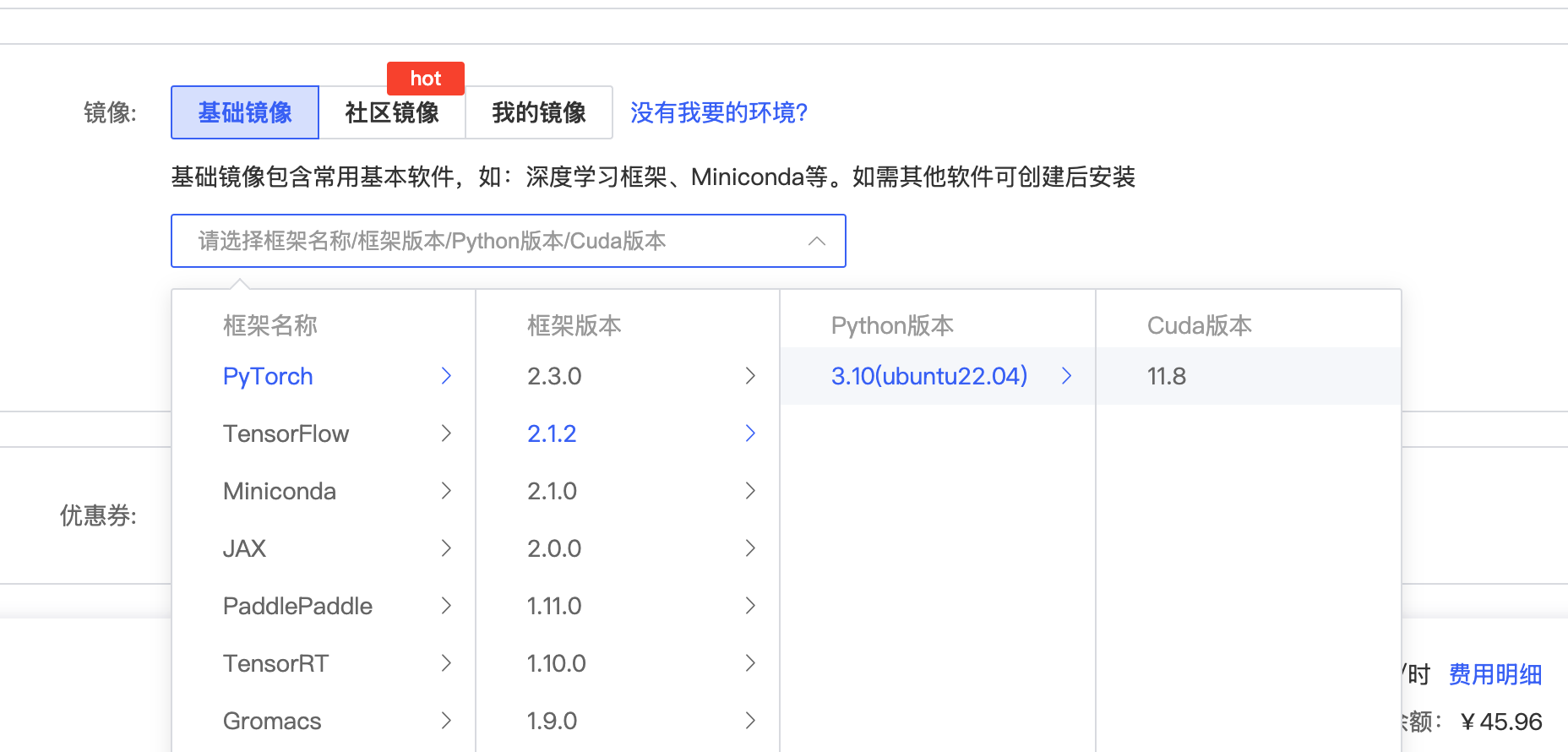Choose framework version 2.0.0
The height and width of the screenshot is (752, 1568).
point(554,548)
